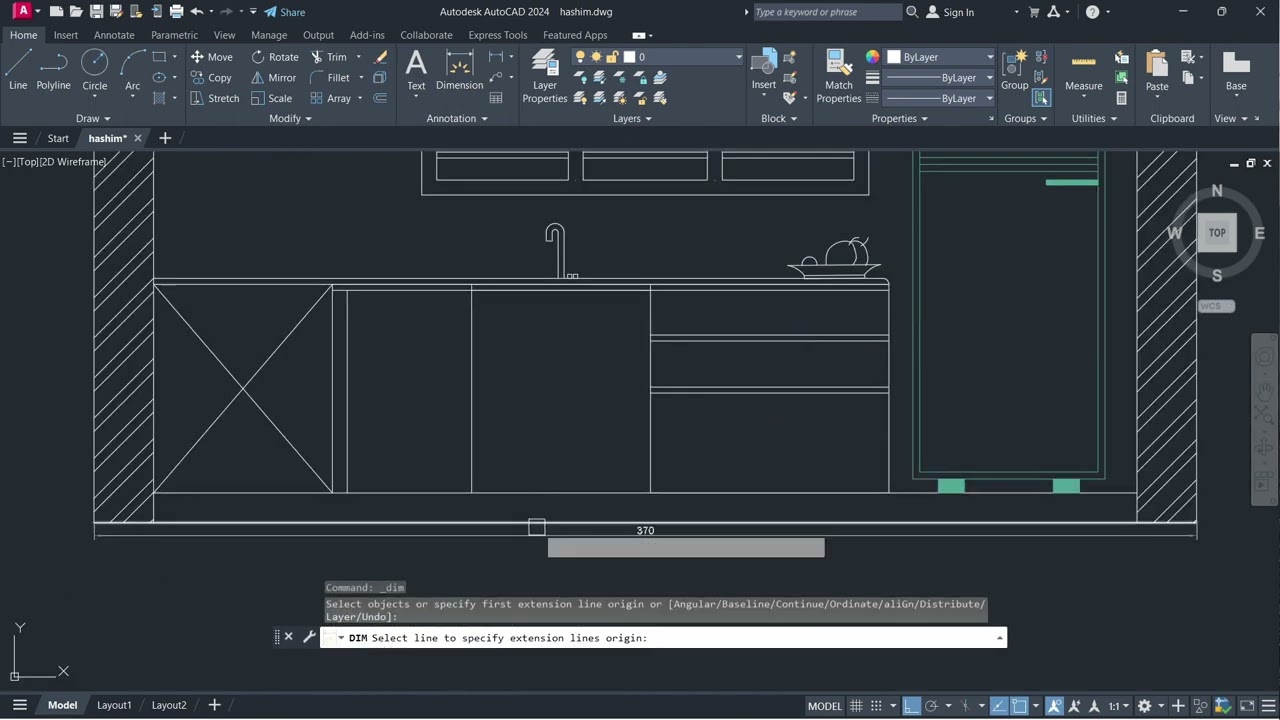Select the Rotate tool
1280x720 pixels.
(274, 57)
